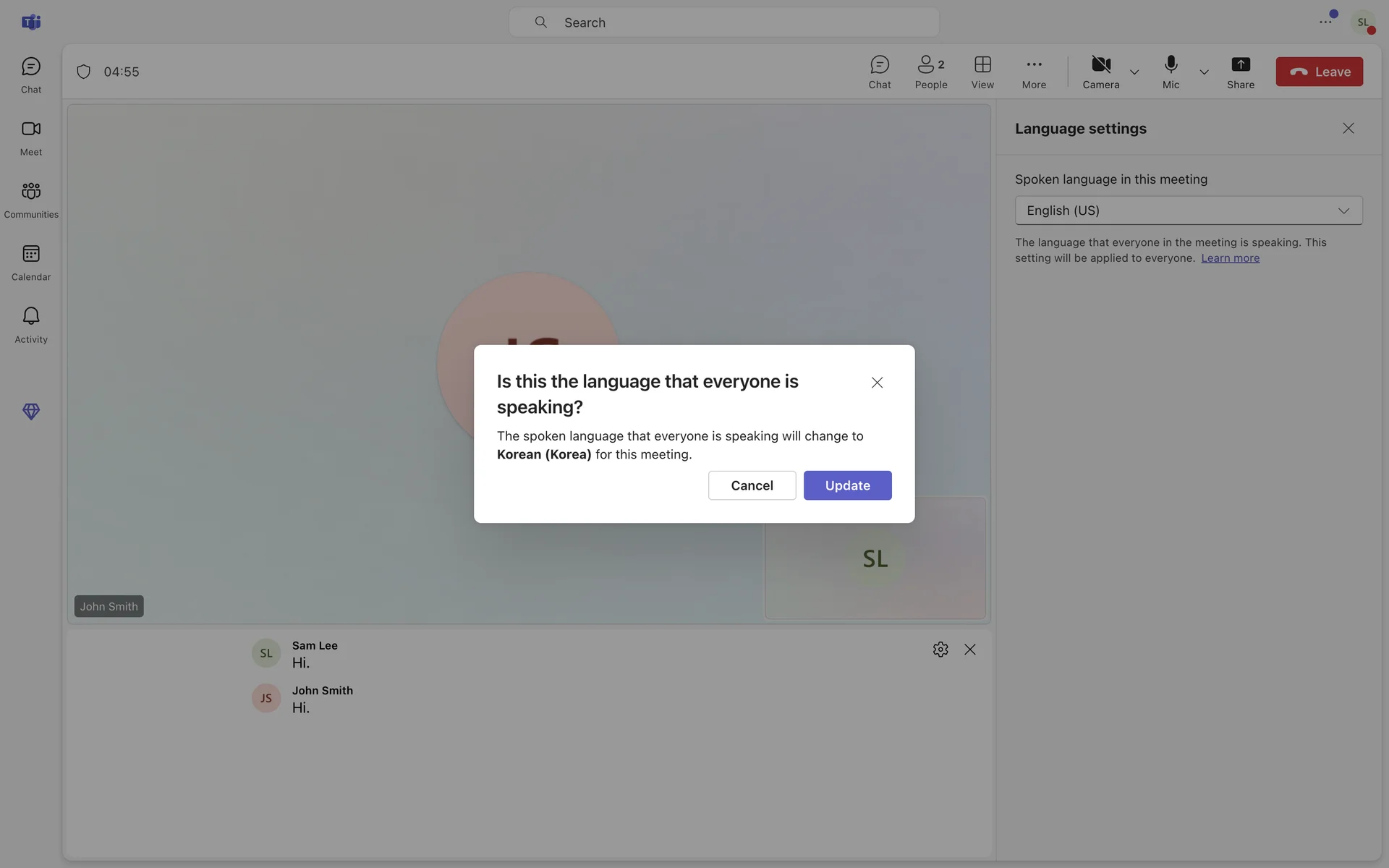Screen dimensions: 1389x868
Task: Open the Activity bell in sidebar
Action: pos(30,324)
